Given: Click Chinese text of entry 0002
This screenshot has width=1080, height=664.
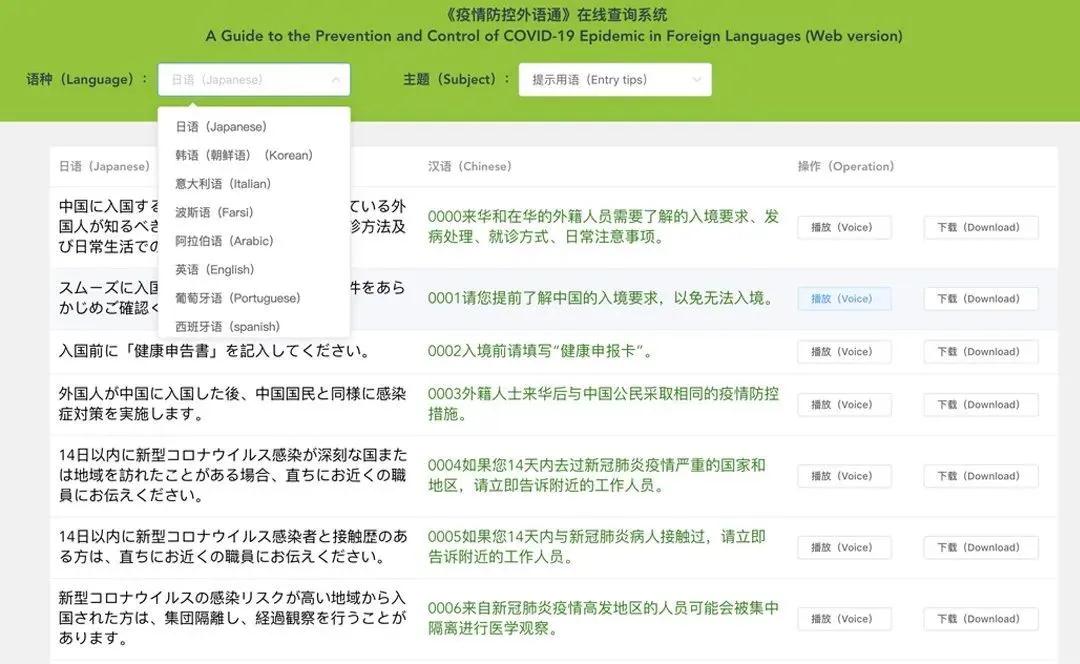Looking at the screenshot, I should [x=541, y=351].
